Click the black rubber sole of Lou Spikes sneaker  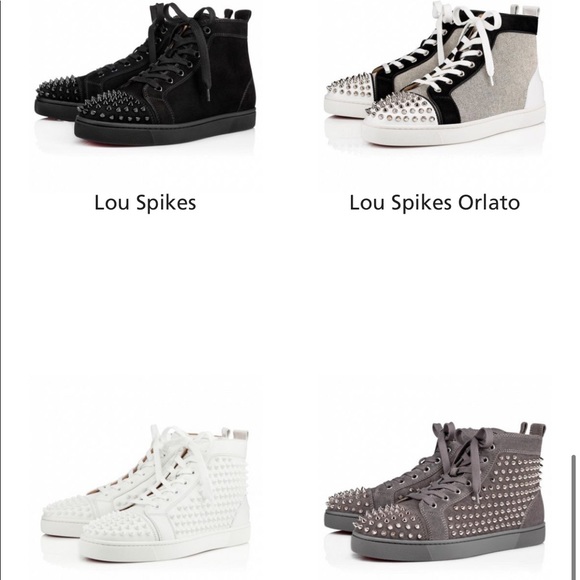(165, 129)
